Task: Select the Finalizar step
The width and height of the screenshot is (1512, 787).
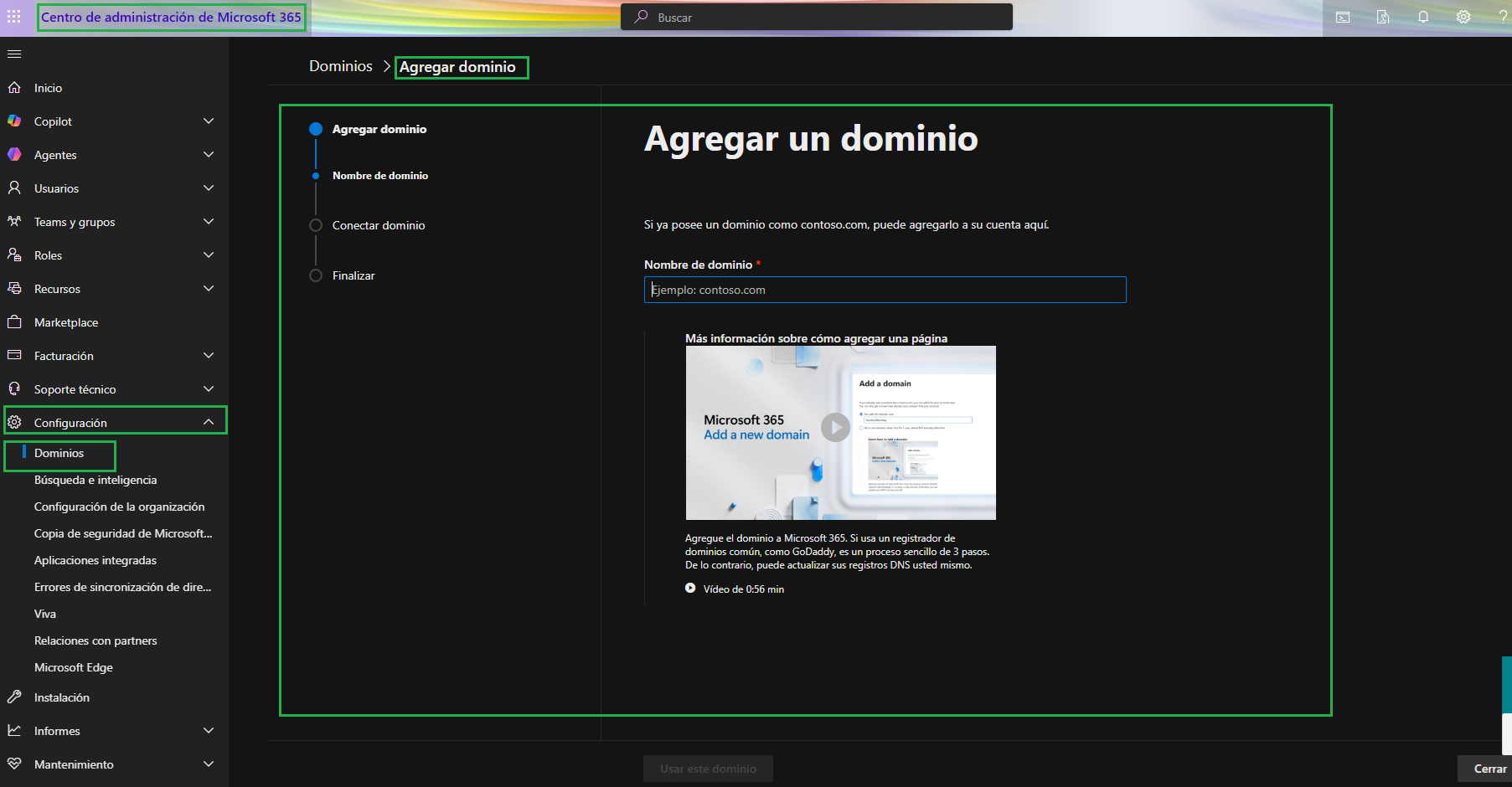Action: [353, 275]
